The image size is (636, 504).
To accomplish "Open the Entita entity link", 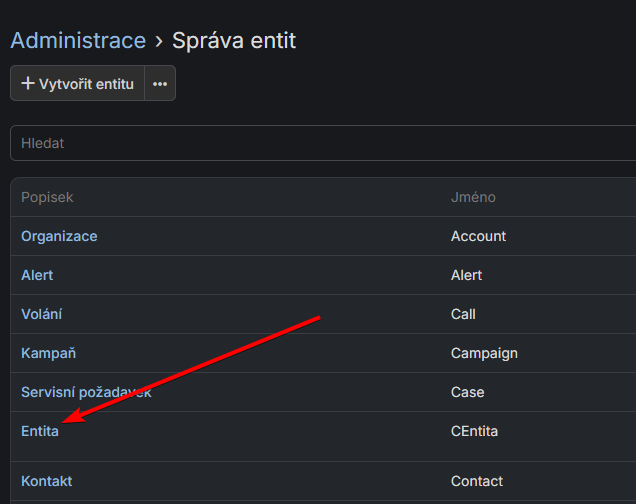I will point(40,431).
